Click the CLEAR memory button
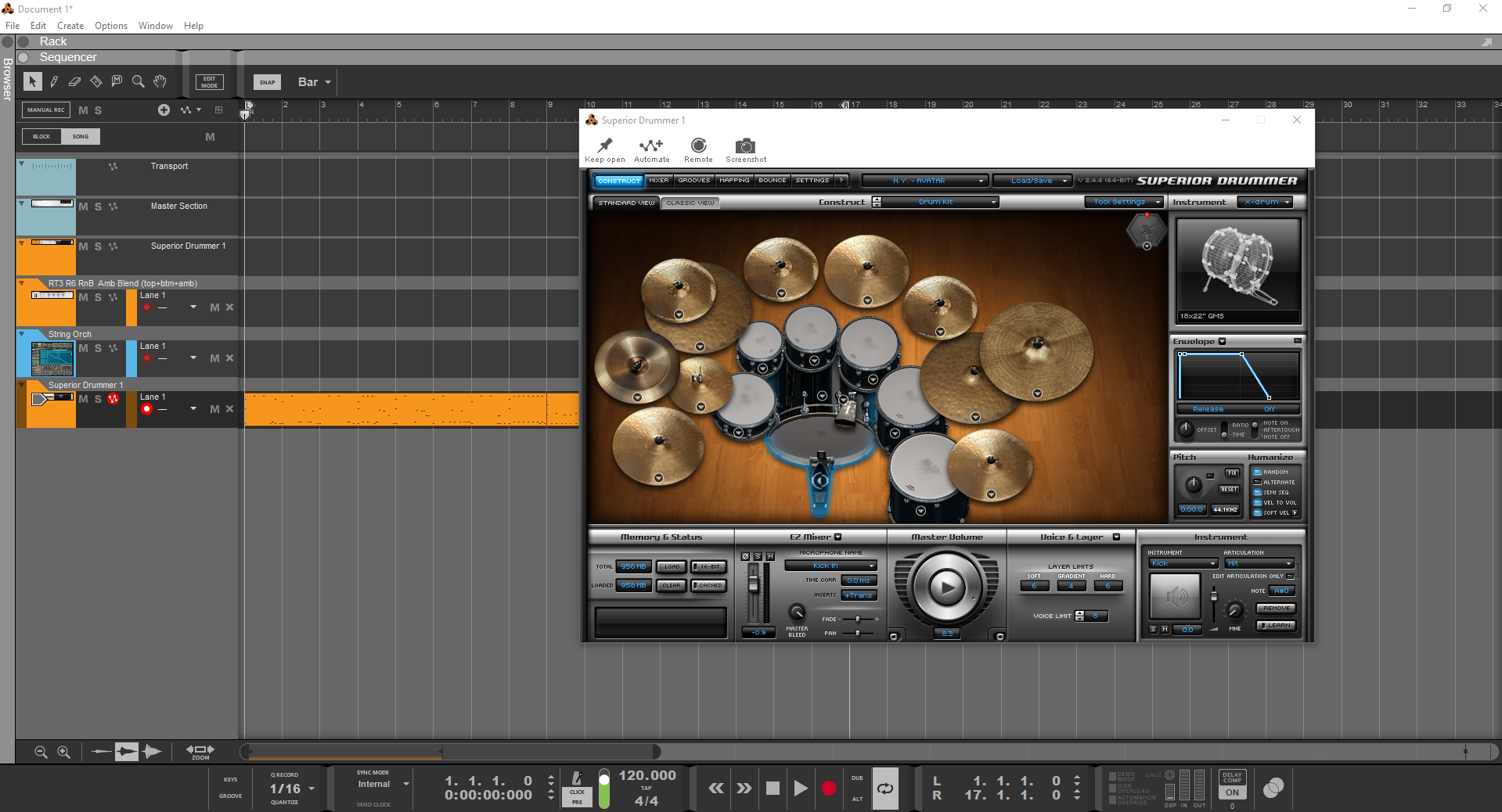 click(672, 585)
